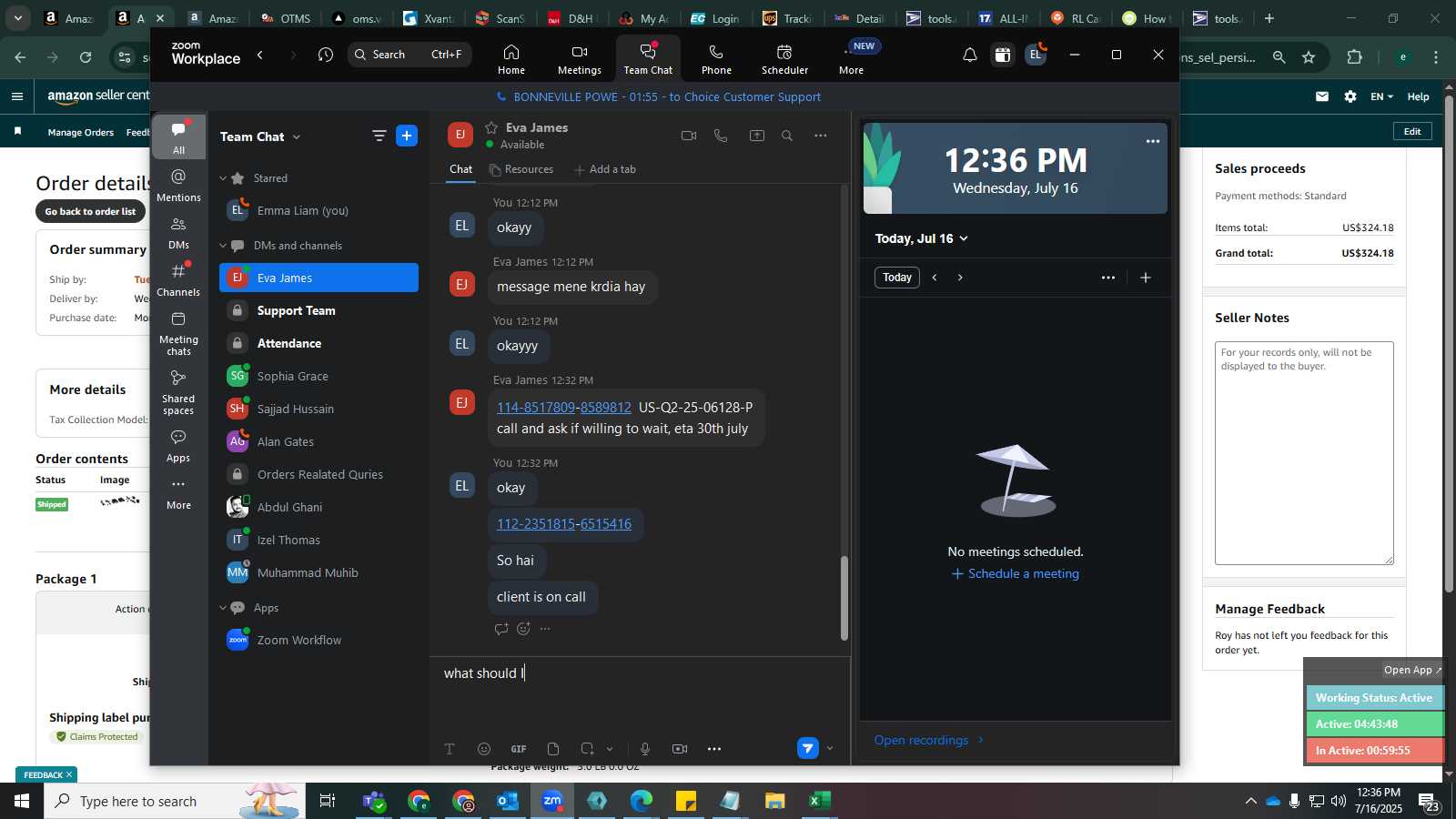This screenshot has height=819, width=1456.
Task: Open the Zoom Scheduler tab
Action: point(784,59)
